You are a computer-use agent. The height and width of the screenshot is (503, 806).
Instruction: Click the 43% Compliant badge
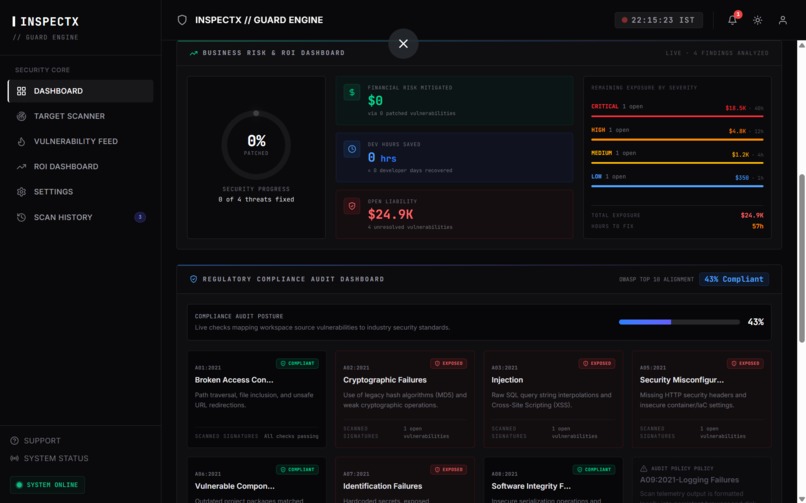(x=734, y=279)
